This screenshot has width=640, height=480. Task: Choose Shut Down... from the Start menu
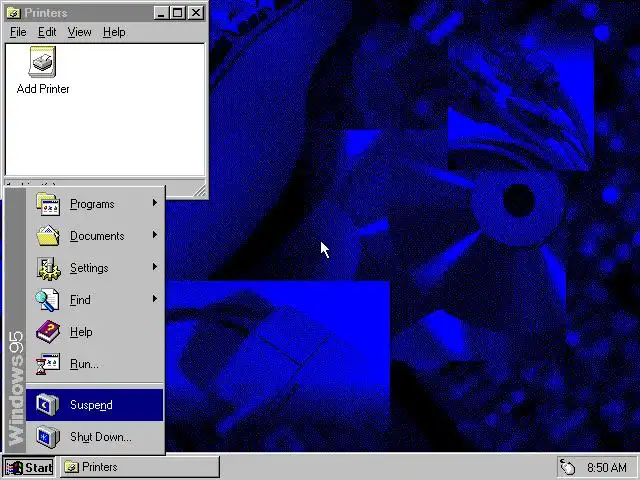[x=95, y=437]
